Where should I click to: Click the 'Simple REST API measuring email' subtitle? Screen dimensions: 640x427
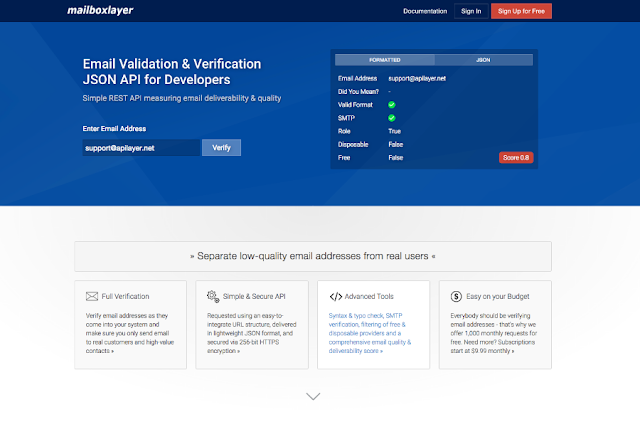(x=182, y=98)
